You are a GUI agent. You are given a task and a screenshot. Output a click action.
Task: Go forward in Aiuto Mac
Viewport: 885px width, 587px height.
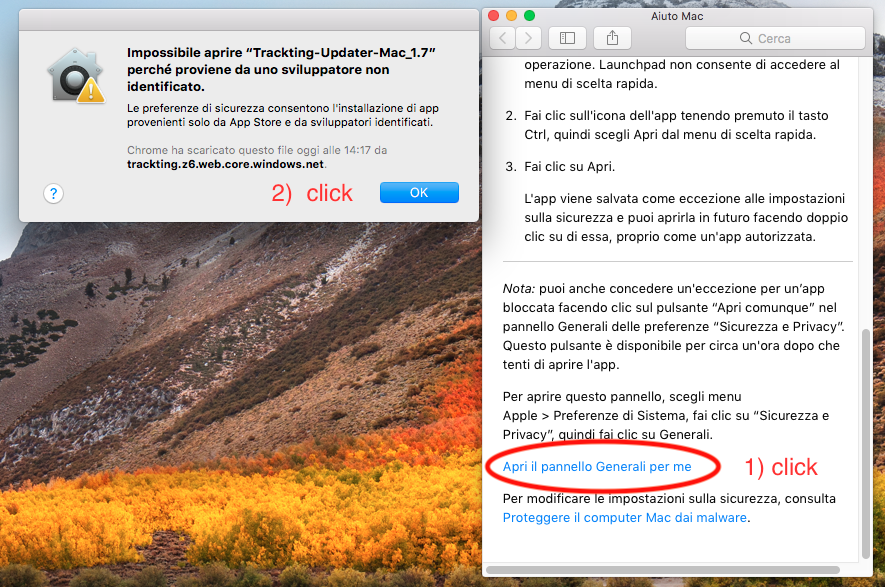(x=528, y=38)
